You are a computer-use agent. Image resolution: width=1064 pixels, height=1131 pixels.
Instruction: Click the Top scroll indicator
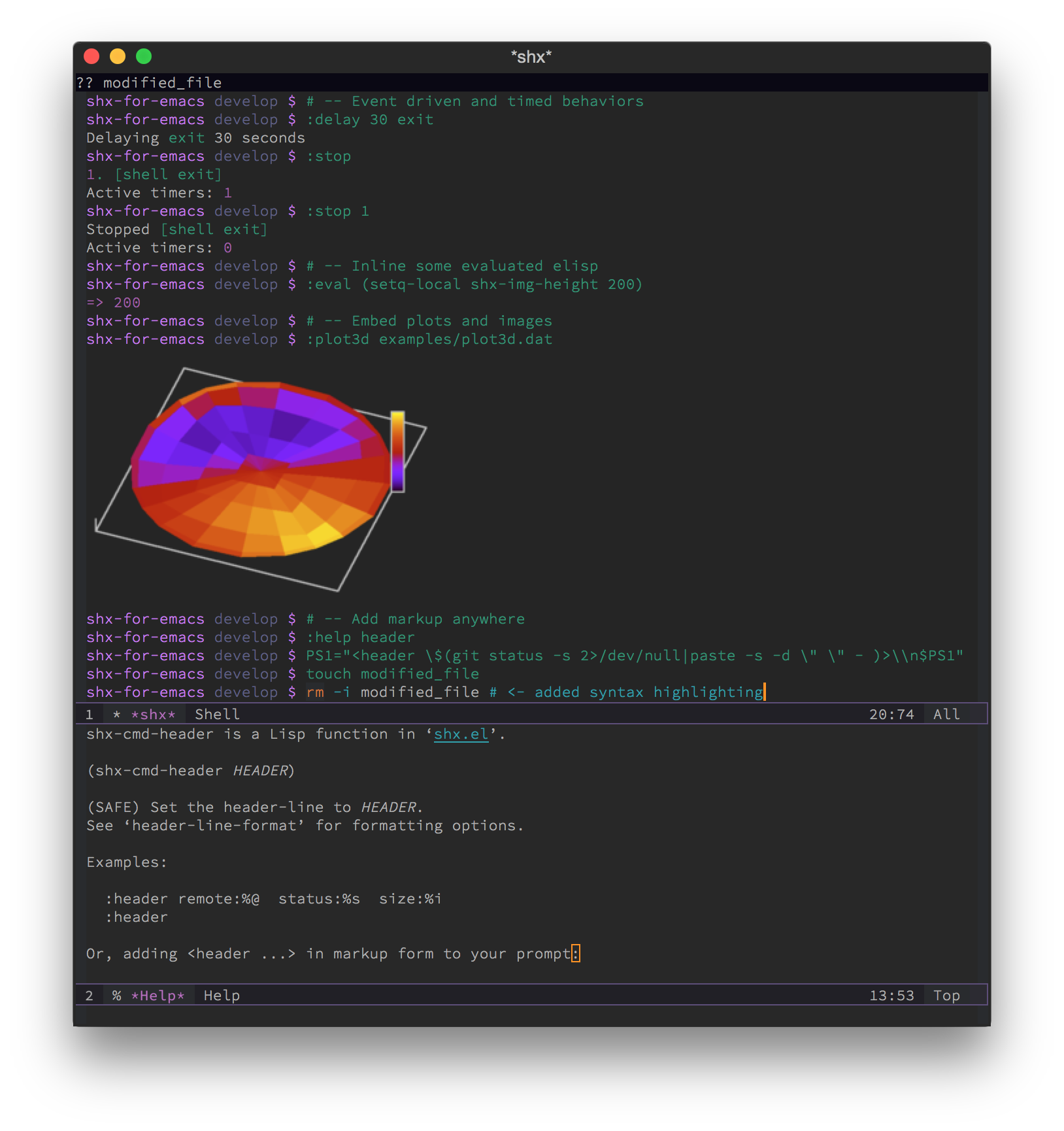(946, 996)
